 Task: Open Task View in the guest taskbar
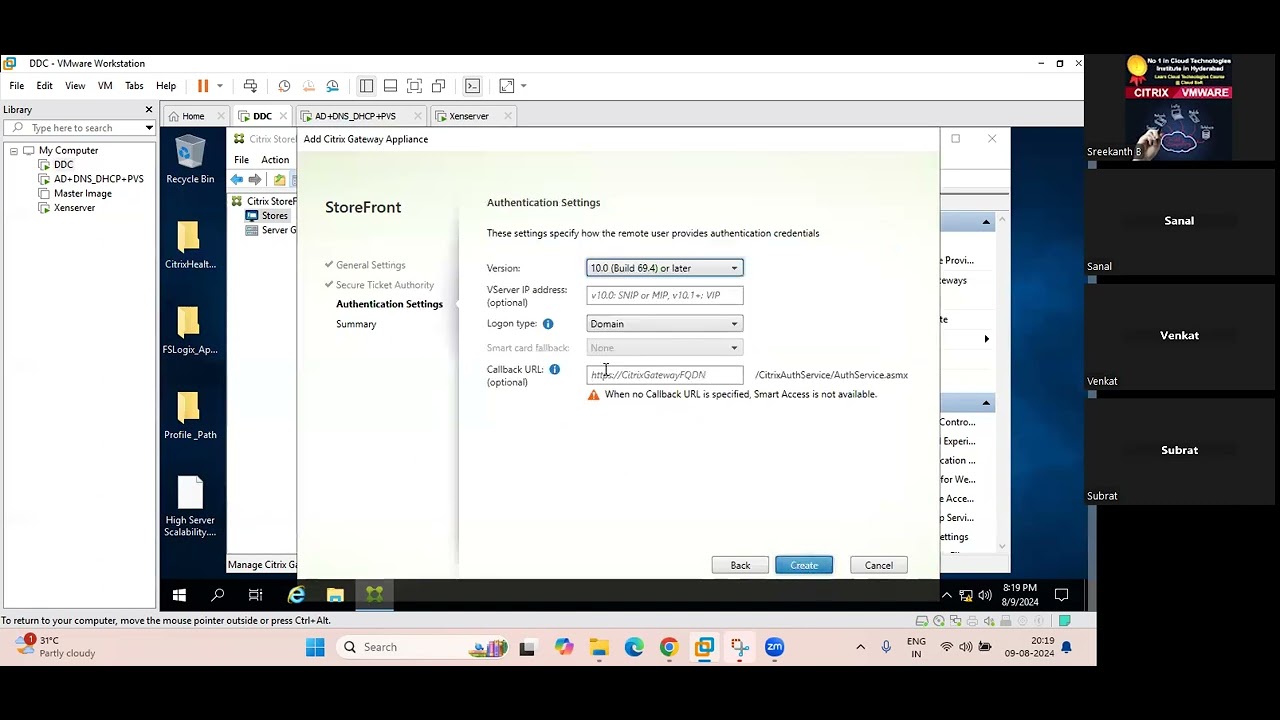point(256,595)
